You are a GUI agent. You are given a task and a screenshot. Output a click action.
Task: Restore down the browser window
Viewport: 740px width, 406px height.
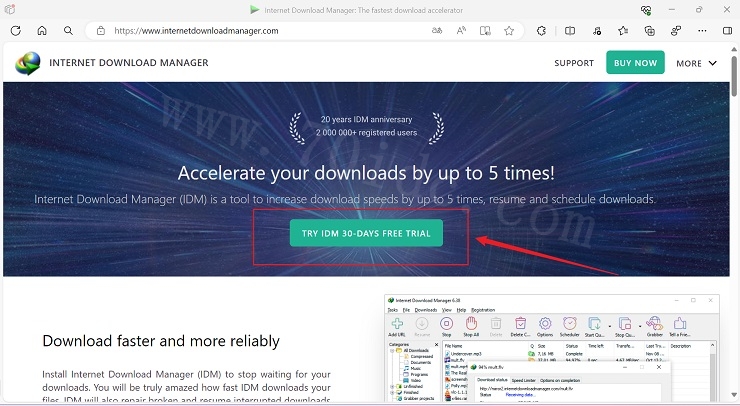pos(699,10)
